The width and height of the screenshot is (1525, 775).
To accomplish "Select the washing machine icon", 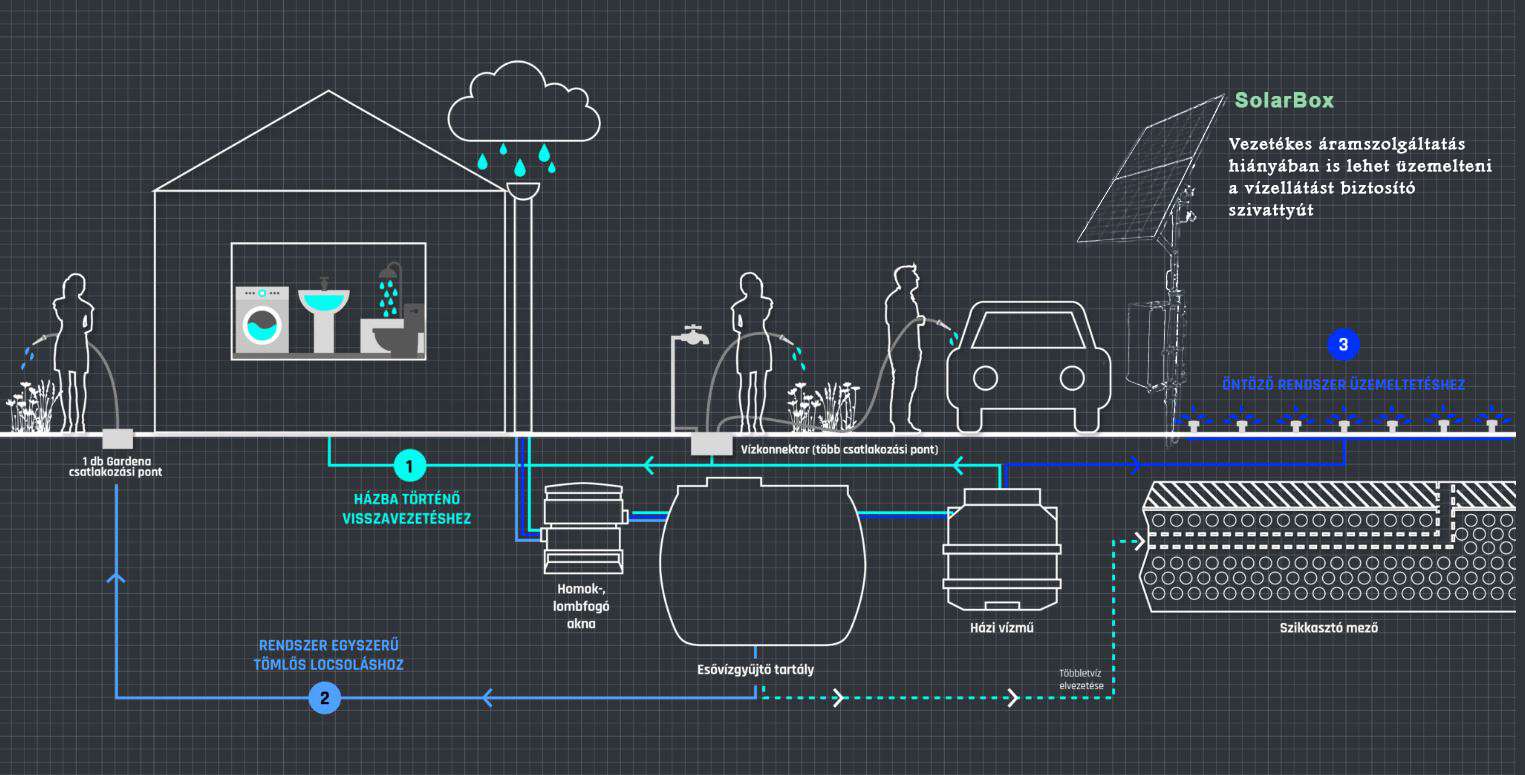I will click(x=261, y=321).
